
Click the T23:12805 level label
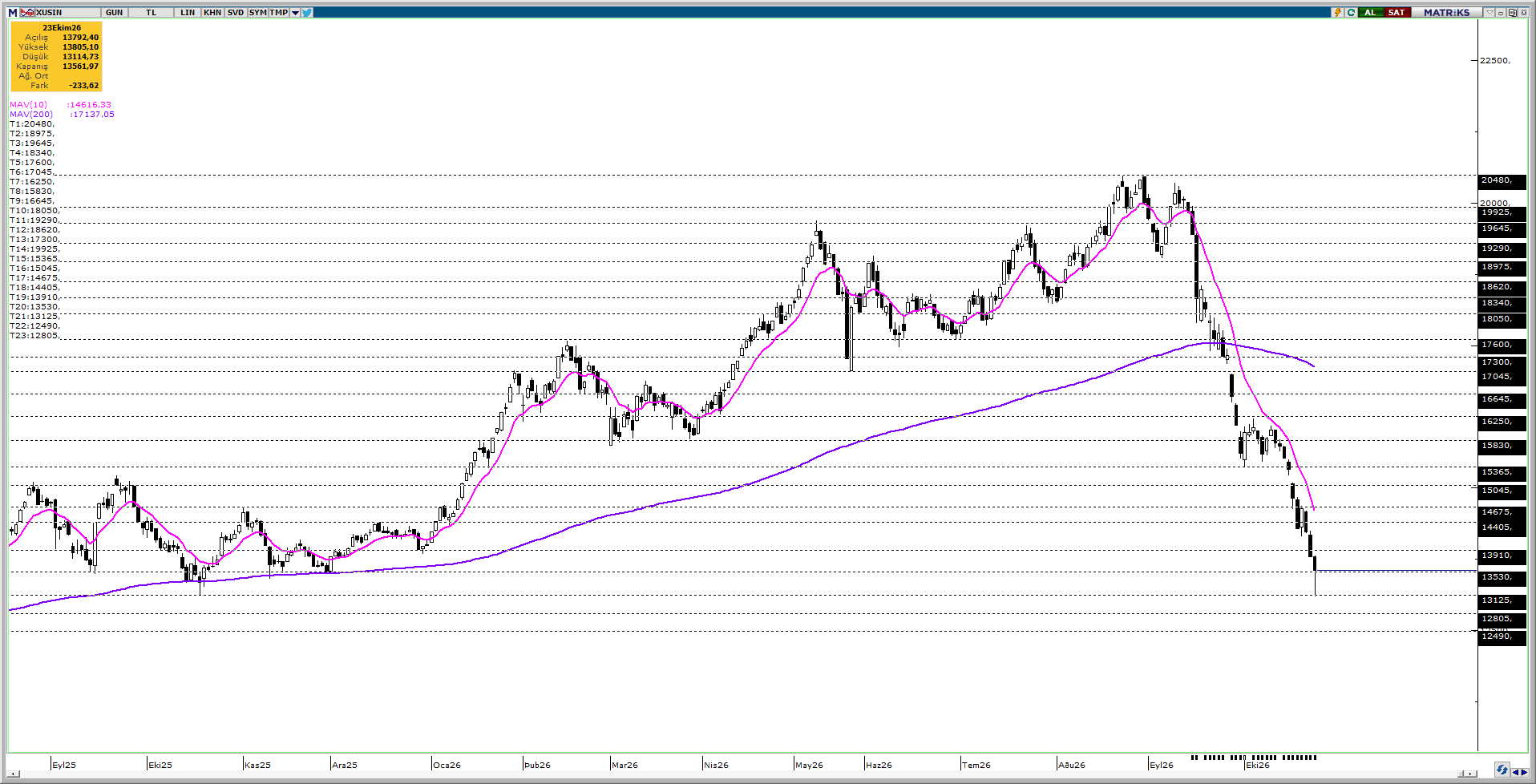(34, 336)
